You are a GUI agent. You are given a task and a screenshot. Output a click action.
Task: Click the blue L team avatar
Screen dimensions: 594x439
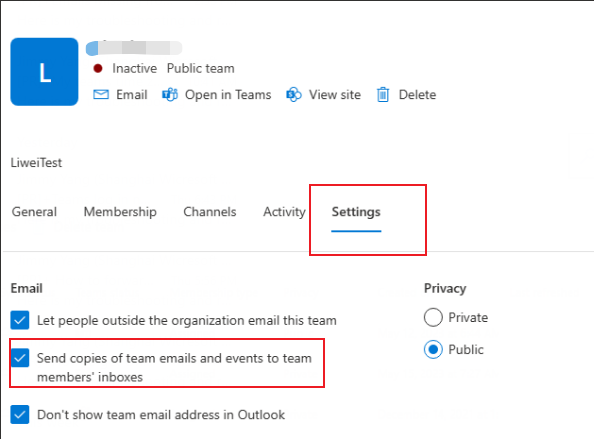(x=44, y=72)
